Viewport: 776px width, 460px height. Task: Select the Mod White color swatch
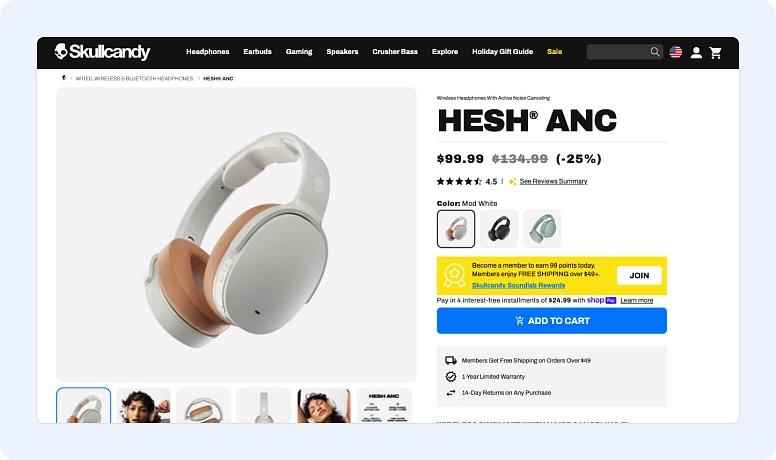click(x=456, y=229)
